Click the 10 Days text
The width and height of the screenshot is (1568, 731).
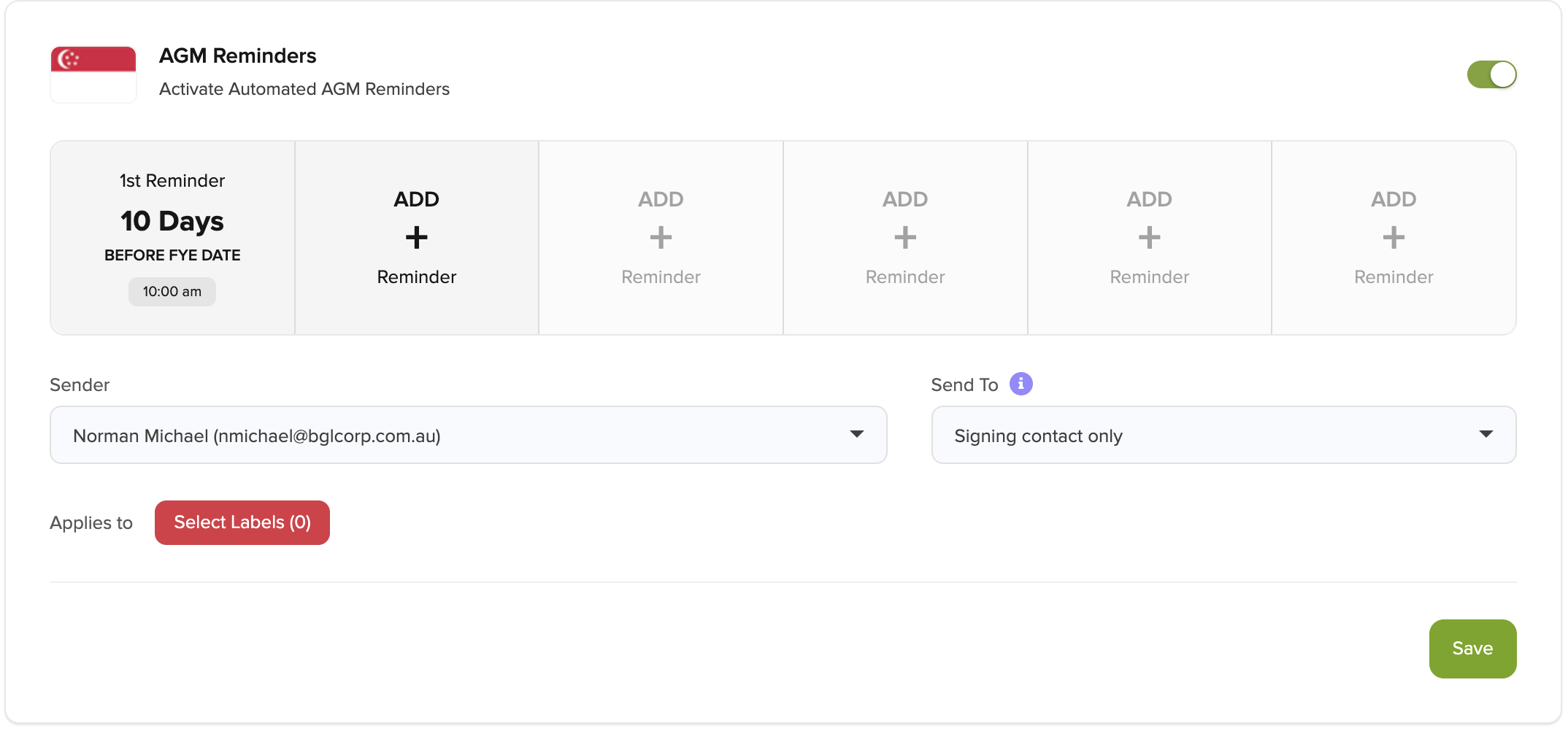[x=172, y=221]
